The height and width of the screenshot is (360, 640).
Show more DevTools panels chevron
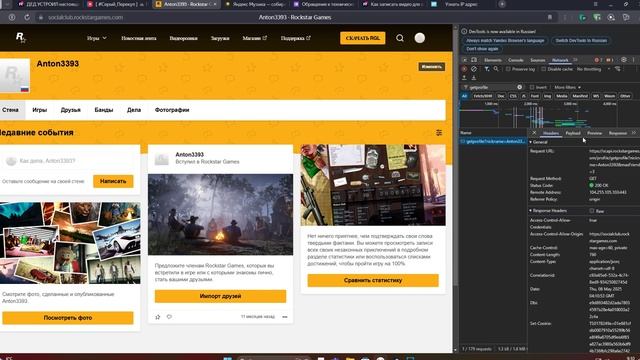pyautogui.click(x=576, y=60)
